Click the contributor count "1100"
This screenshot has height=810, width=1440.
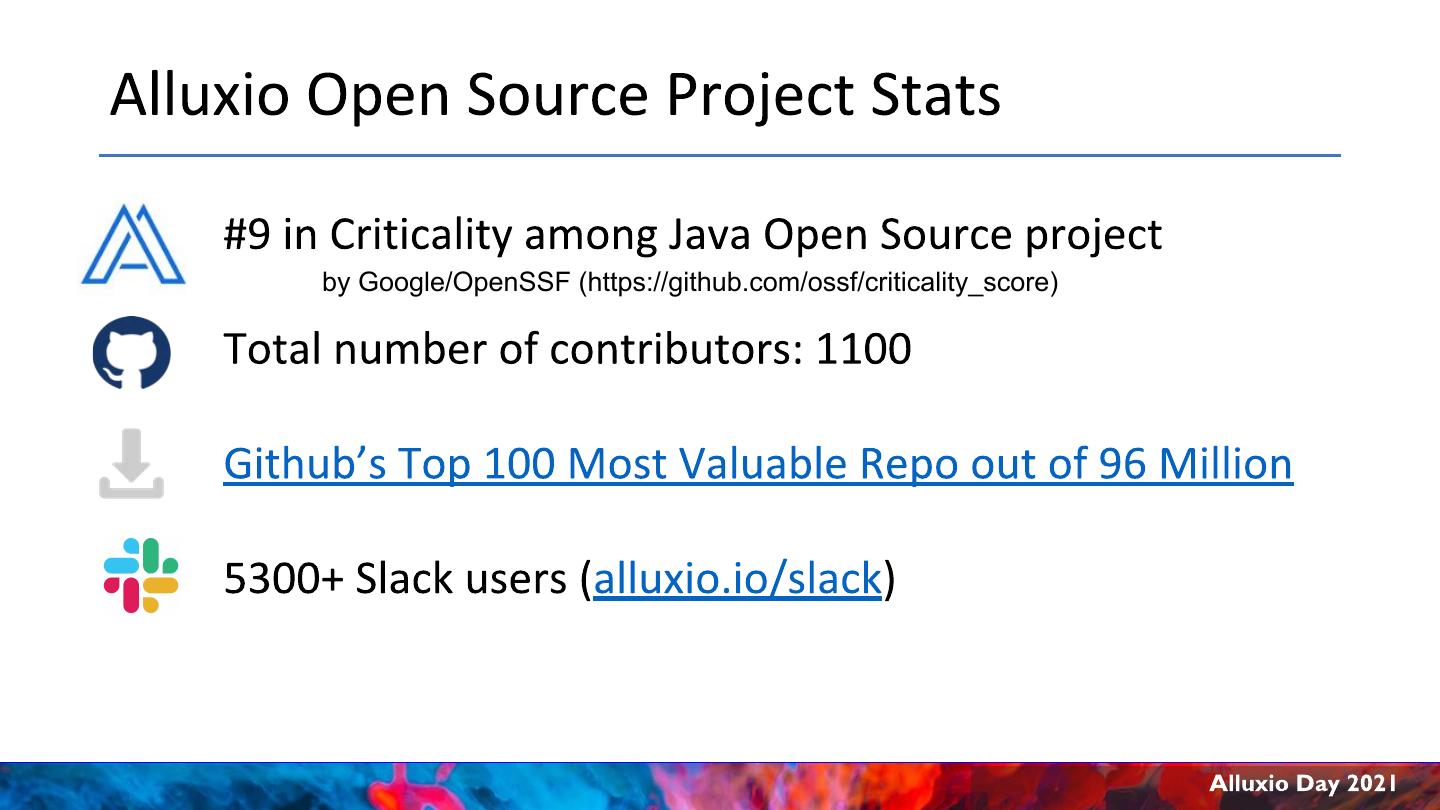(863, 349)
